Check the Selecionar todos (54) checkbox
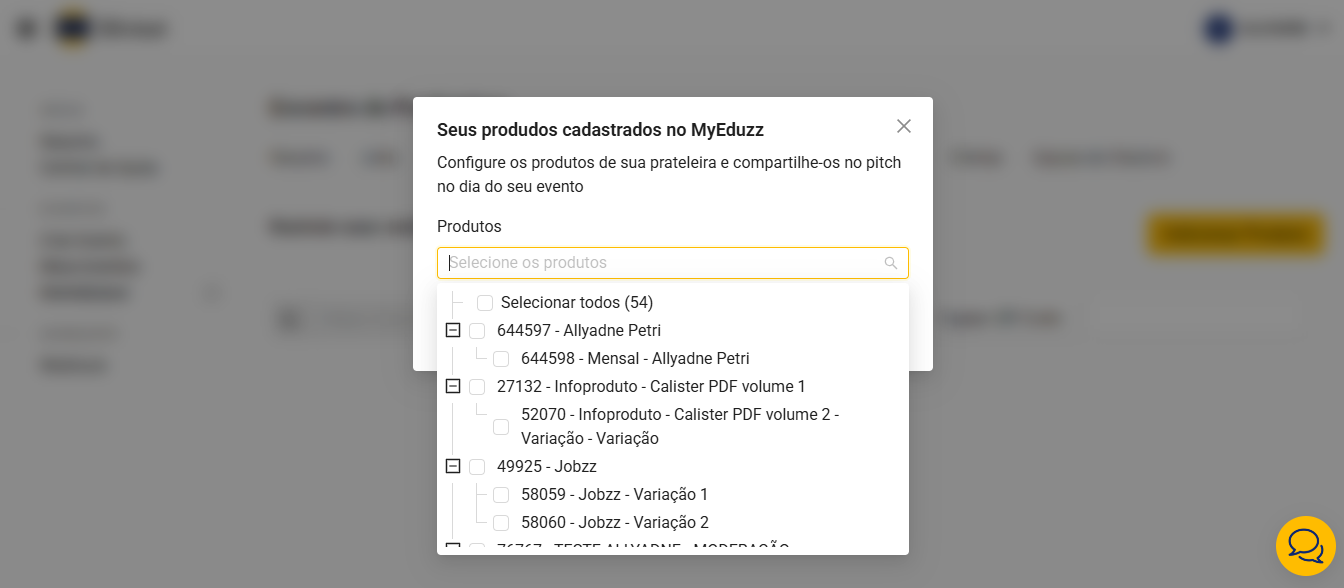The width and height of the screenshot is (1344, 588). [485, 303]
